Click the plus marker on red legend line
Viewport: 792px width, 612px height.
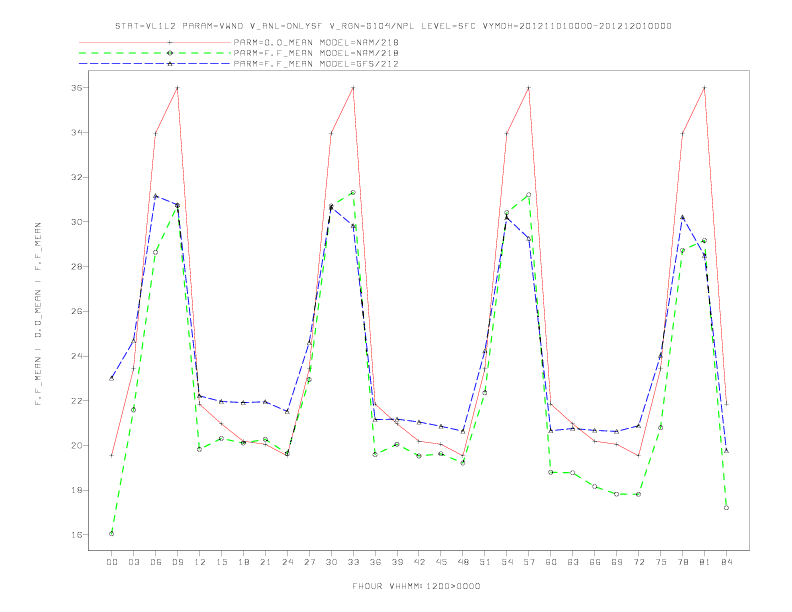[170, 42]
